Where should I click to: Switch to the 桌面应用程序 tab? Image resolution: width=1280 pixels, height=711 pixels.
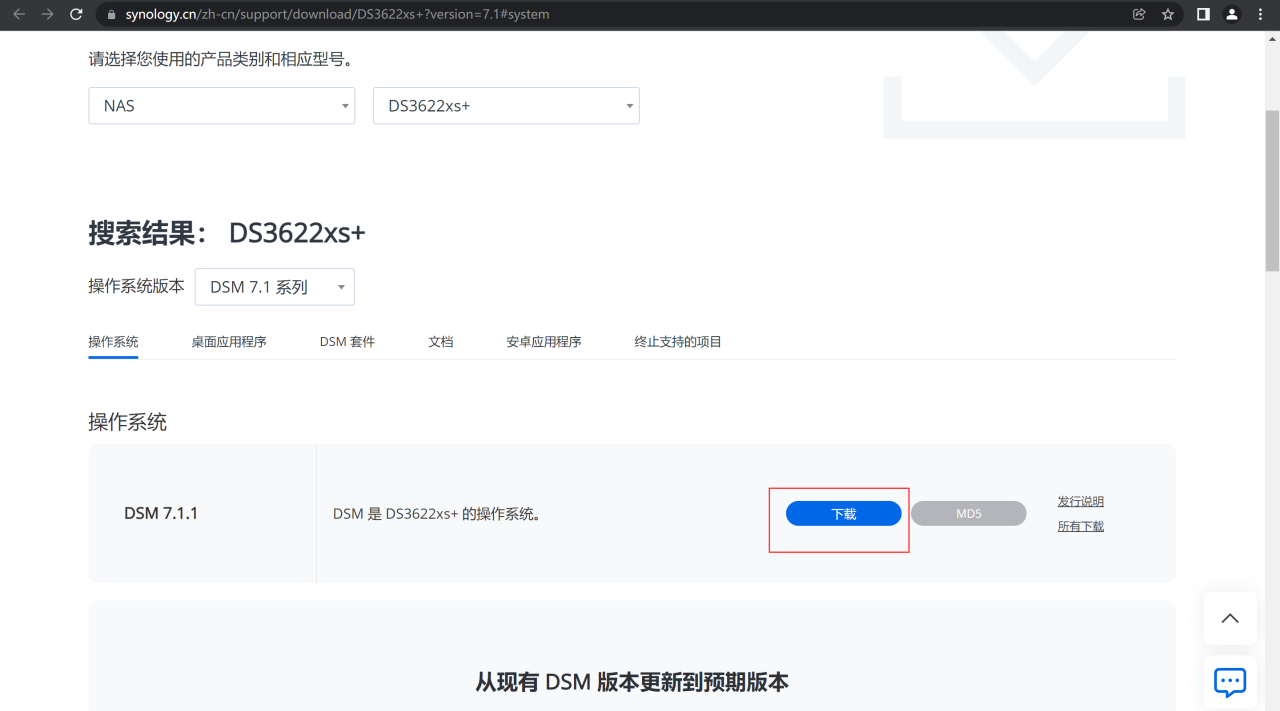coord(229,342)
